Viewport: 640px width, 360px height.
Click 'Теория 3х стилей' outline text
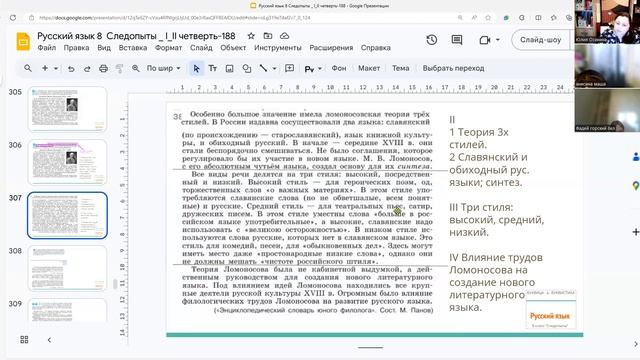479,138
